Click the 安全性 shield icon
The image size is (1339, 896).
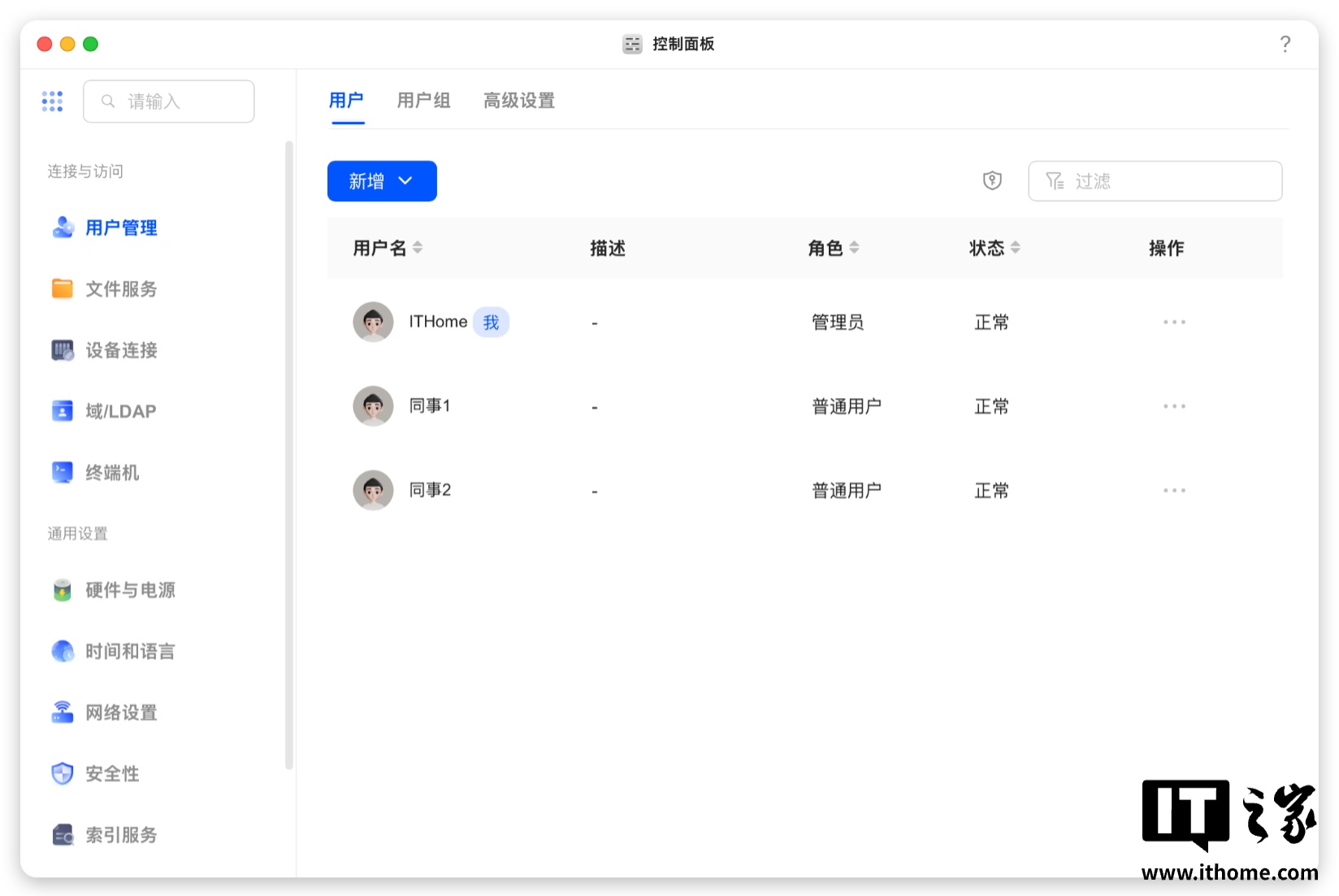[63, 773]
